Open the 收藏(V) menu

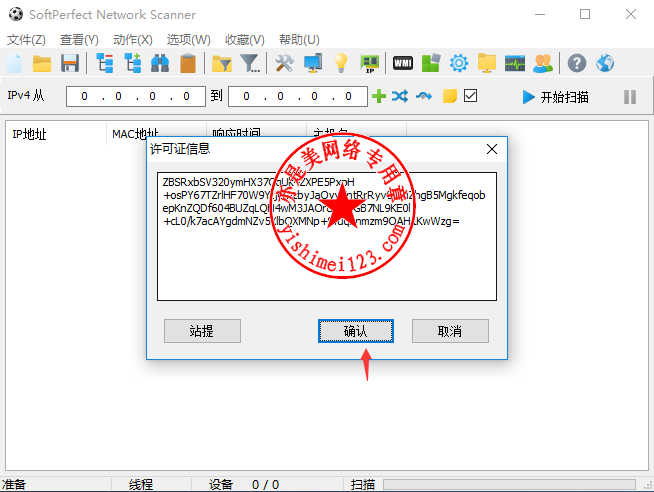[245, 40]
